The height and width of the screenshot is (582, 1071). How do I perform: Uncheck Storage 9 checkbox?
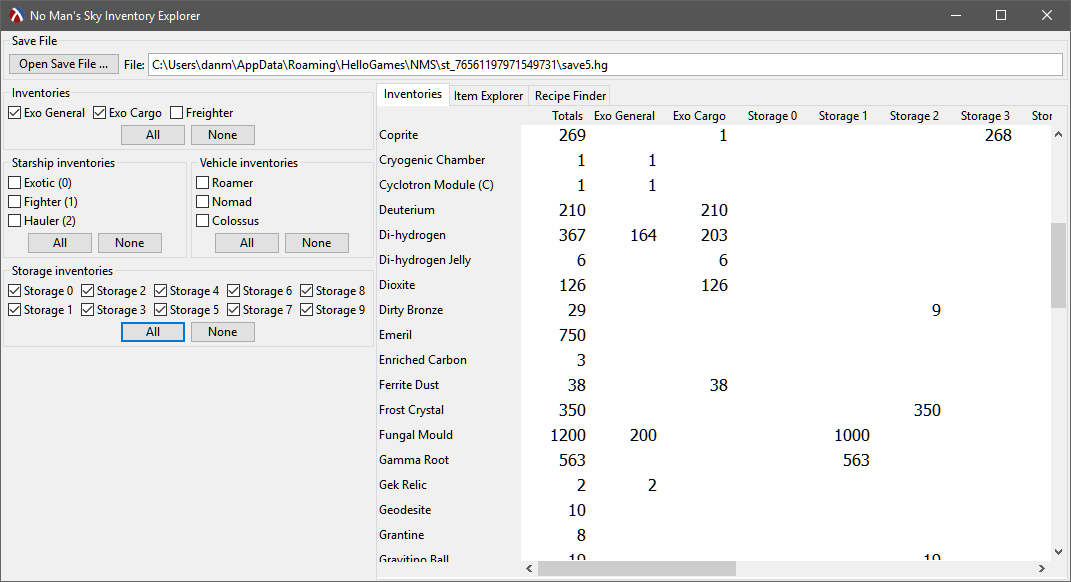(307, 310)
